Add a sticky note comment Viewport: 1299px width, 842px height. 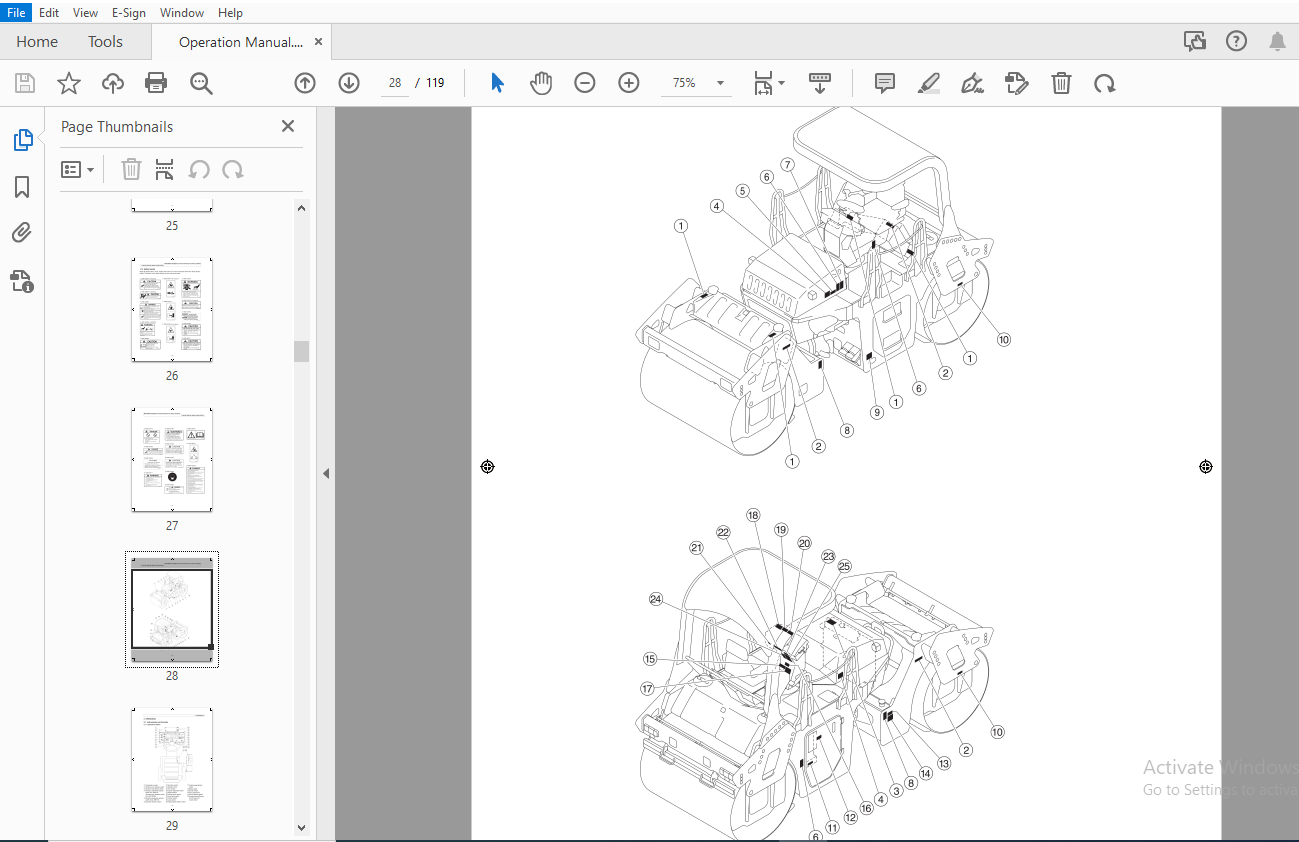click(x=885, y=83)
